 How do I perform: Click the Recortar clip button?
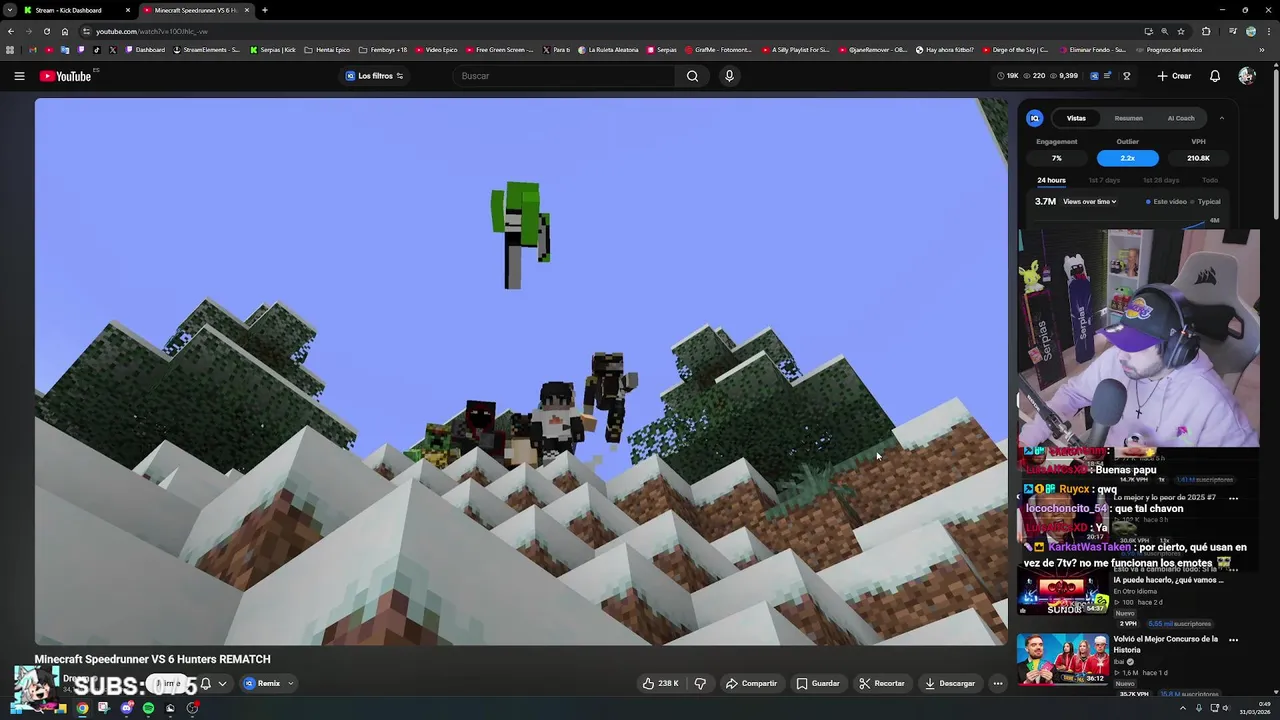(882, 683)
